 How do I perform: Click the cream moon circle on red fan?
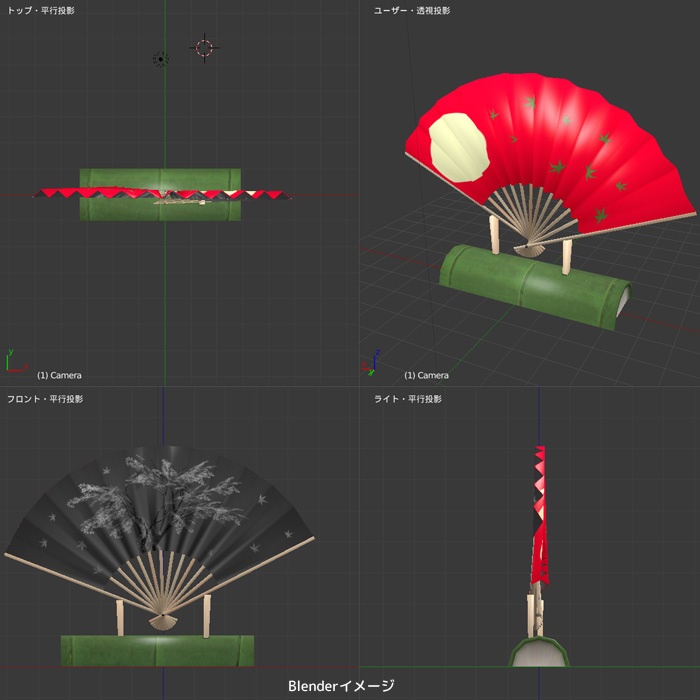pos(459,147)
